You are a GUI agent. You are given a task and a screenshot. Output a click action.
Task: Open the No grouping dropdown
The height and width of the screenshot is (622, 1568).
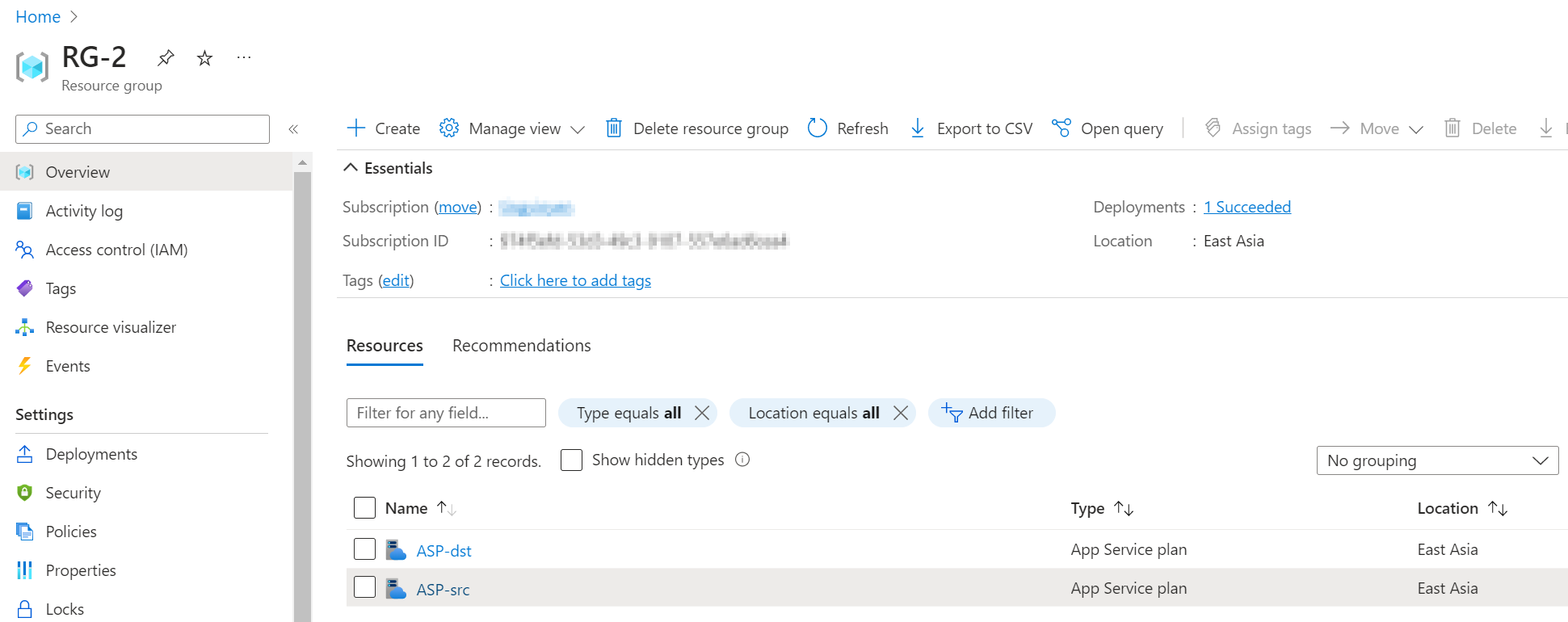1437,460
